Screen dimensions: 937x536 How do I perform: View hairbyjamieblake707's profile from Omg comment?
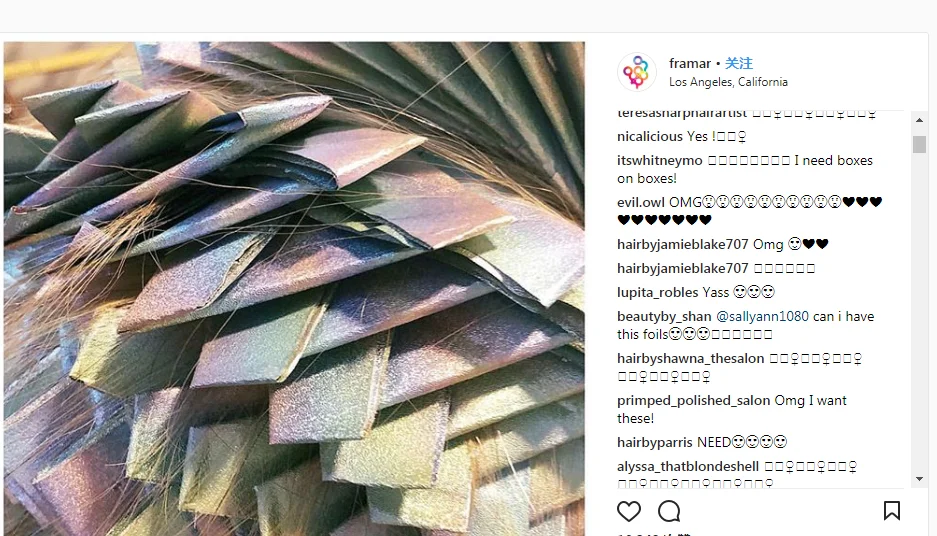(x=682, y=244)
